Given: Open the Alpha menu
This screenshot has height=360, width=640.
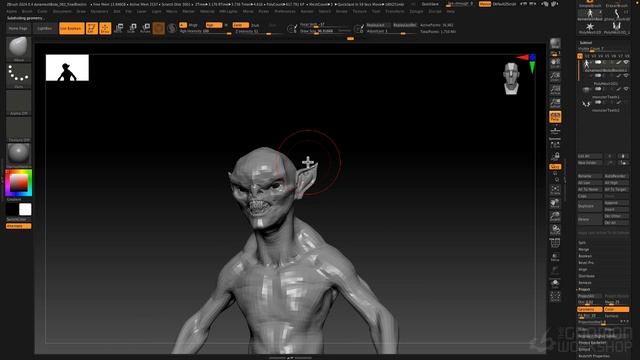Looking at the screenshot, I should coord(11,11).
